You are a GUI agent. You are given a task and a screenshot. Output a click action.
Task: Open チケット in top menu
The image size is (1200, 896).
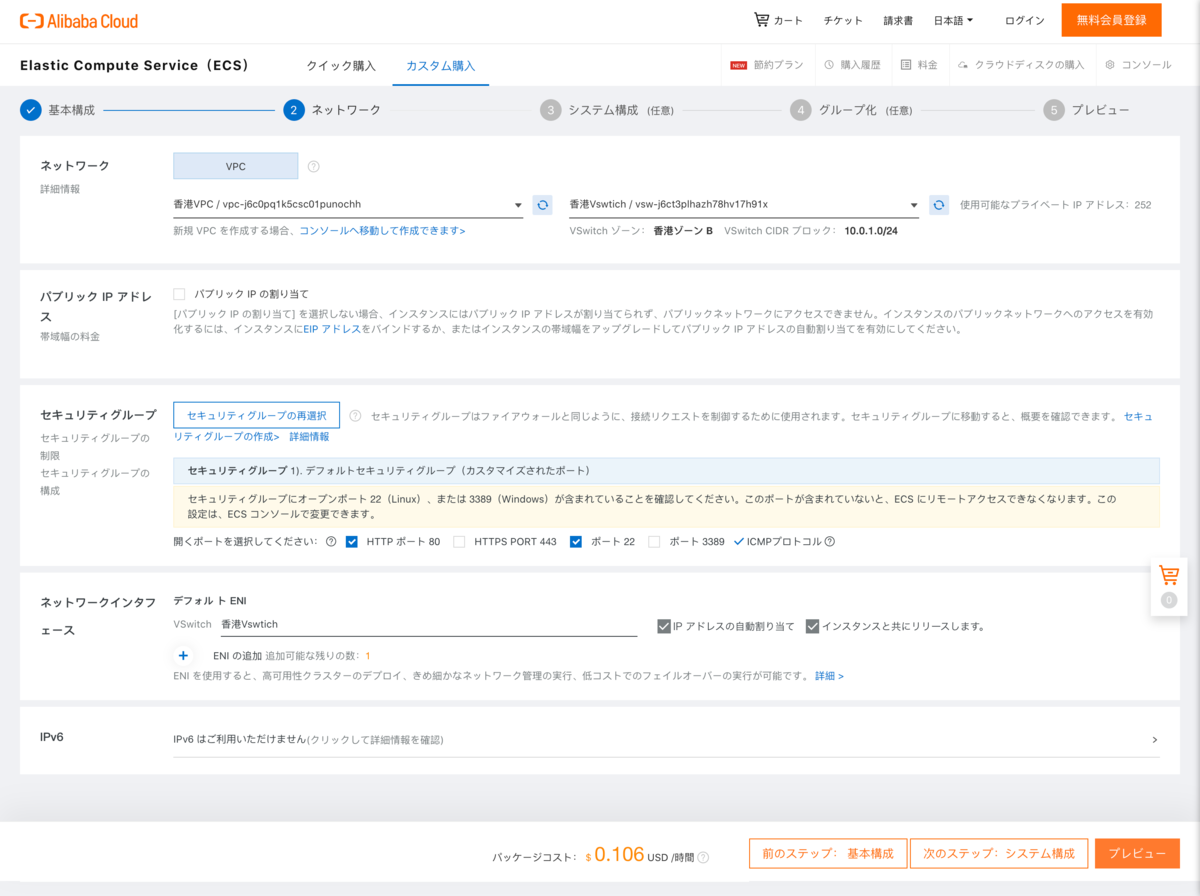tap(843, 20)
